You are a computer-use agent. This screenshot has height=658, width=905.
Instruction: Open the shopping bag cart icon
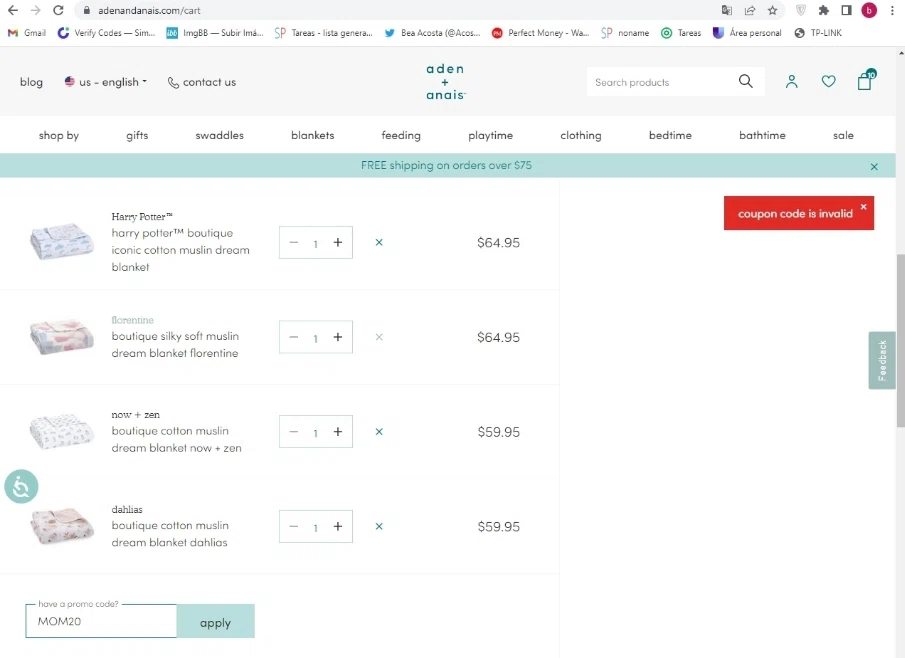tap(865, 80)
